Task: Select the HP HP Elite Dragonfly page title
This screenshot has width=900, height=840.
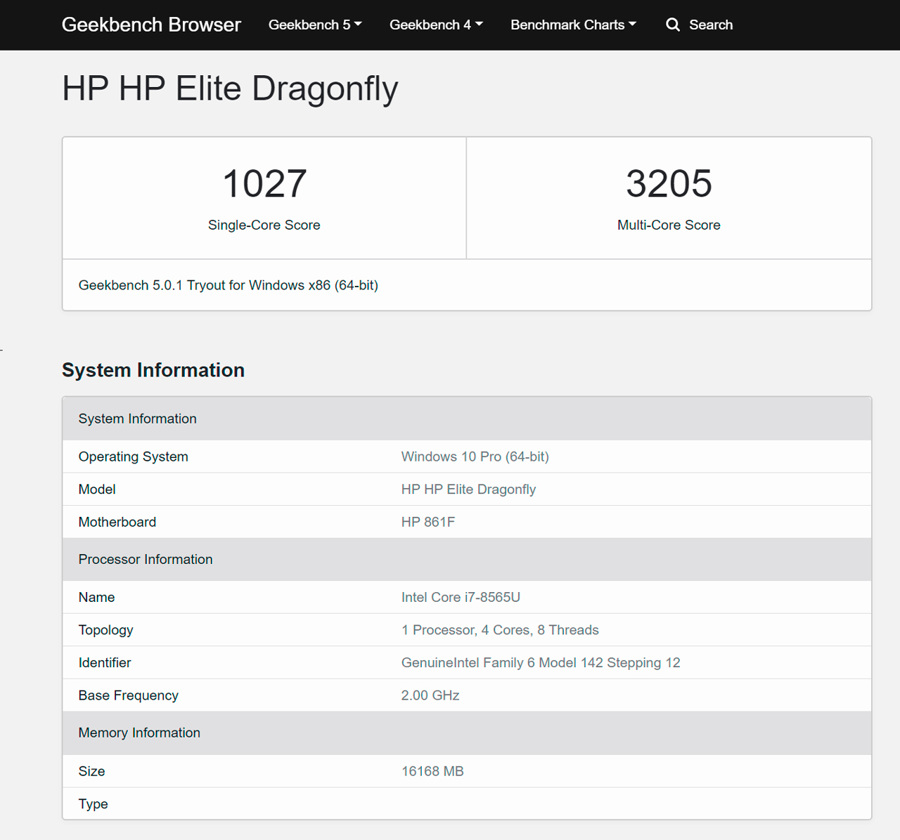Action: pos(230,88)
